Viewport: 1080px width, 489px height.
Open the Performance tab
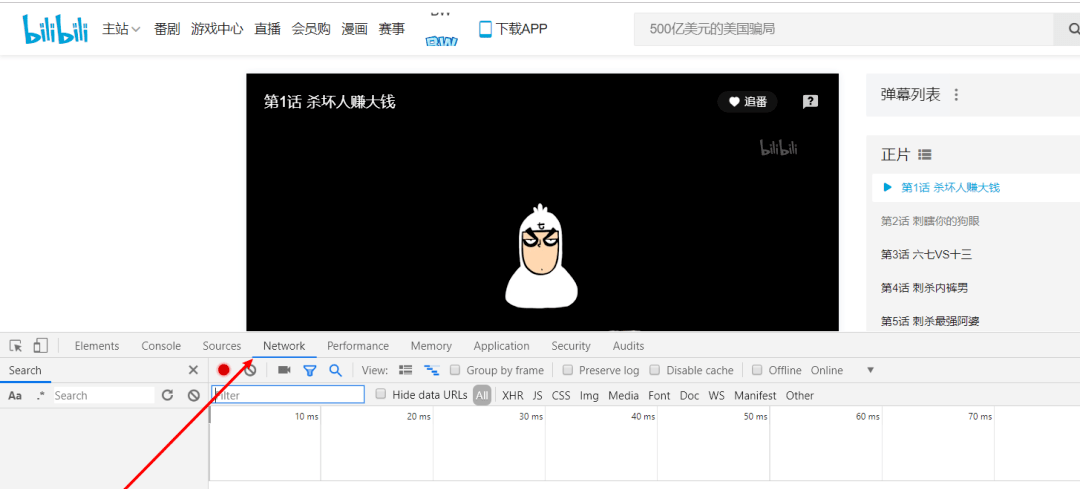click(x=358, y=346)
